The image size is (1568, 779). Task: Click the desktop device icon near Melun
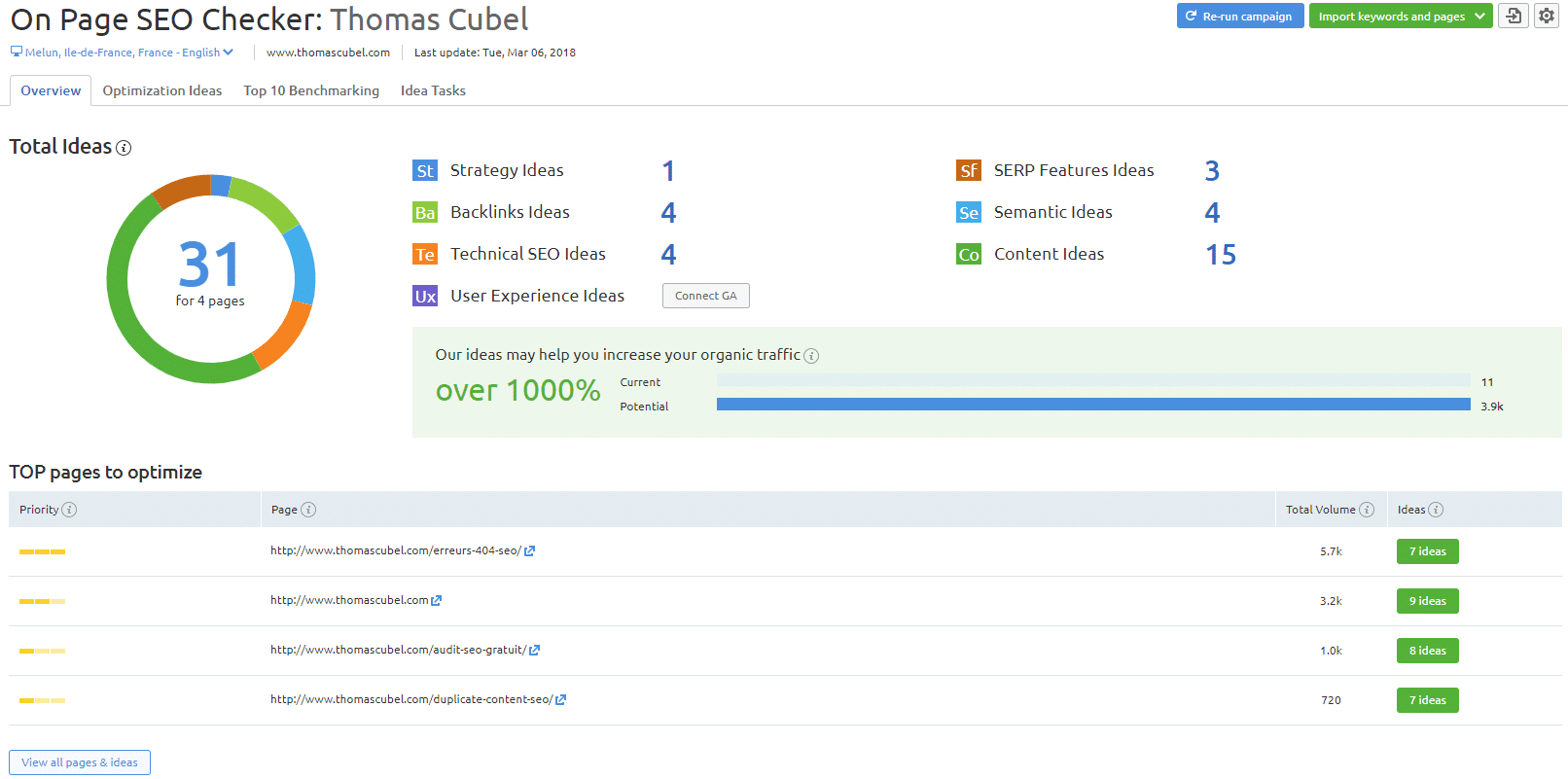pos(17,52)
